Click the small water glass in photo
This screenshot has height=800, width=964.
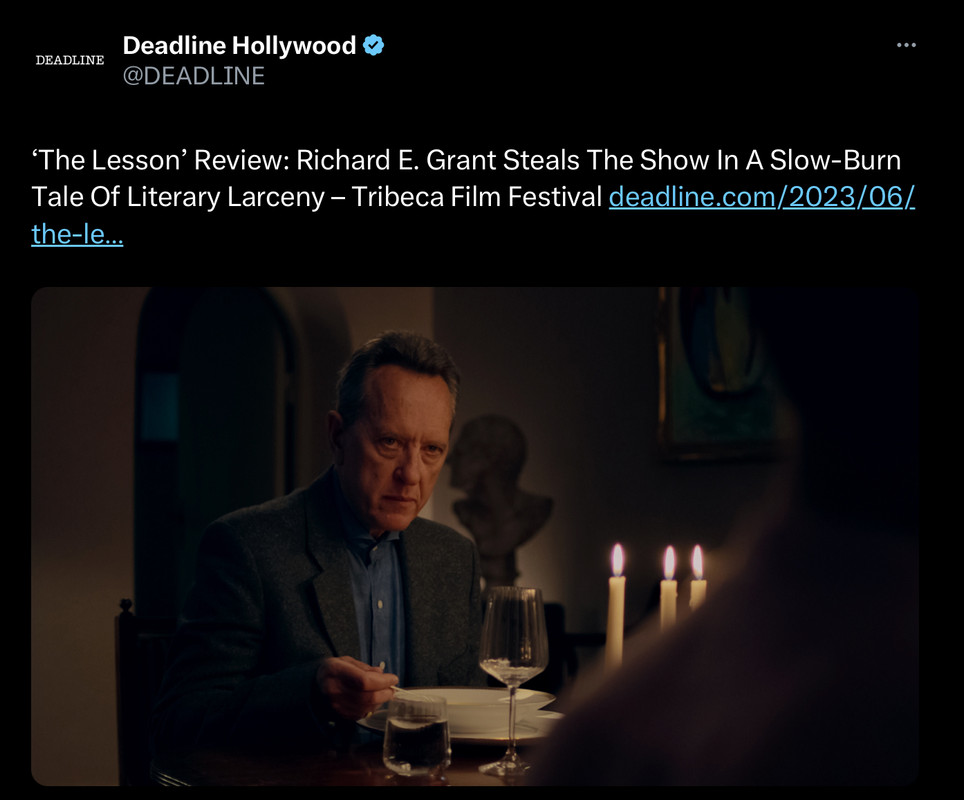pos(416,734)
